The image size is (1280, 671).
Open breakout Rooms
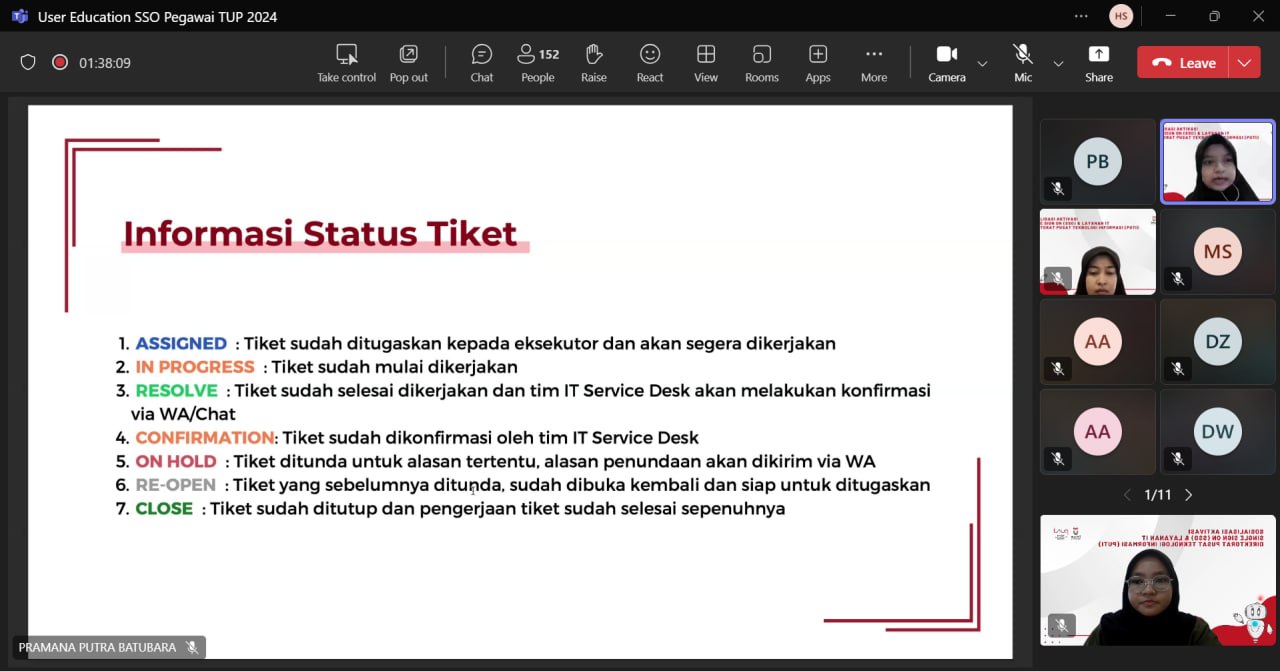point(762,62)
